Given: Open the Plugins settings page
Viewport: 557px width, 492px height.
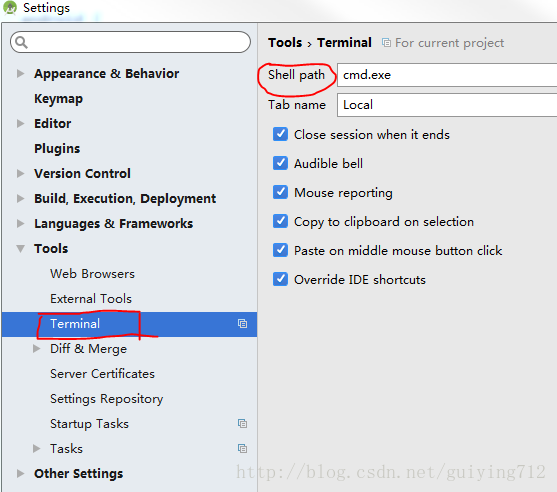Looking at the screenshot, I should click(57, 149).
